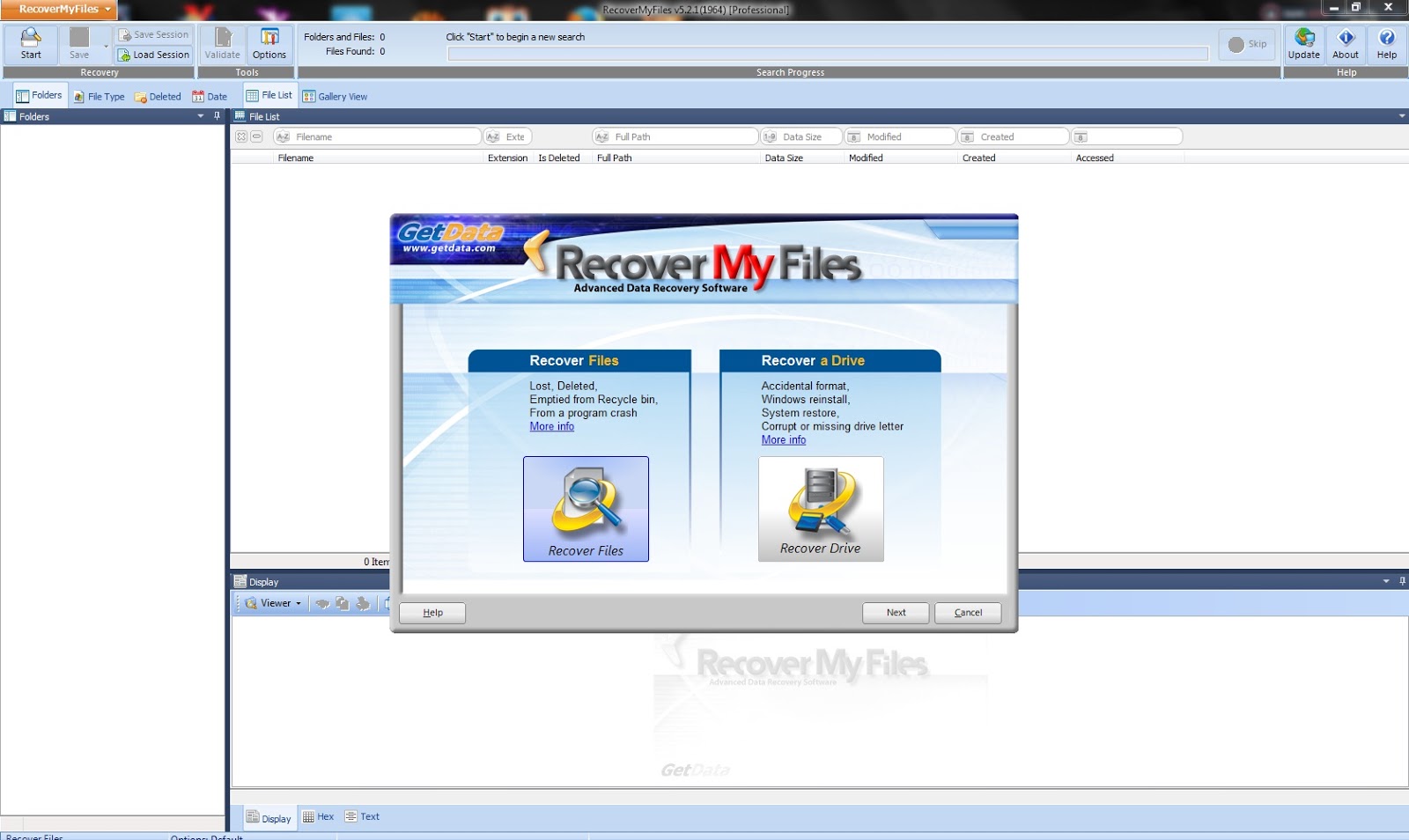Click the Update globe icon
The width and height of the screenshot is (1409, 840).
pyautogui.click(x=1304, y=43)
